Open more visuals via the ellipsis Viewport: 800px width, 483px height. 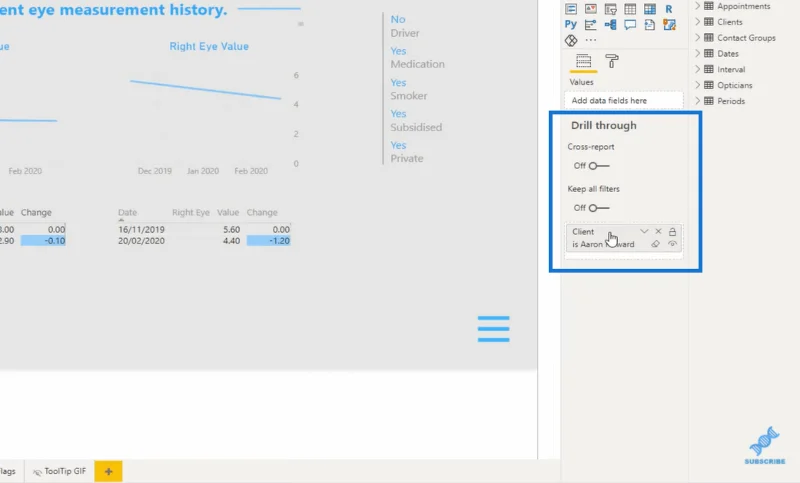591,40
